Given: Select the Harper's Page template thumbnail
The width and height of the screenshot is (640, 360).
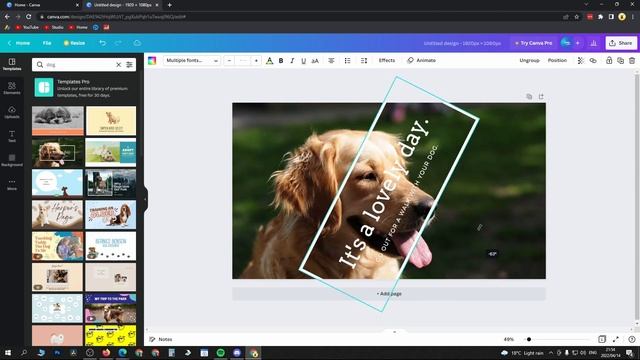Looking at the screenshot, I should tap(58, 214).
